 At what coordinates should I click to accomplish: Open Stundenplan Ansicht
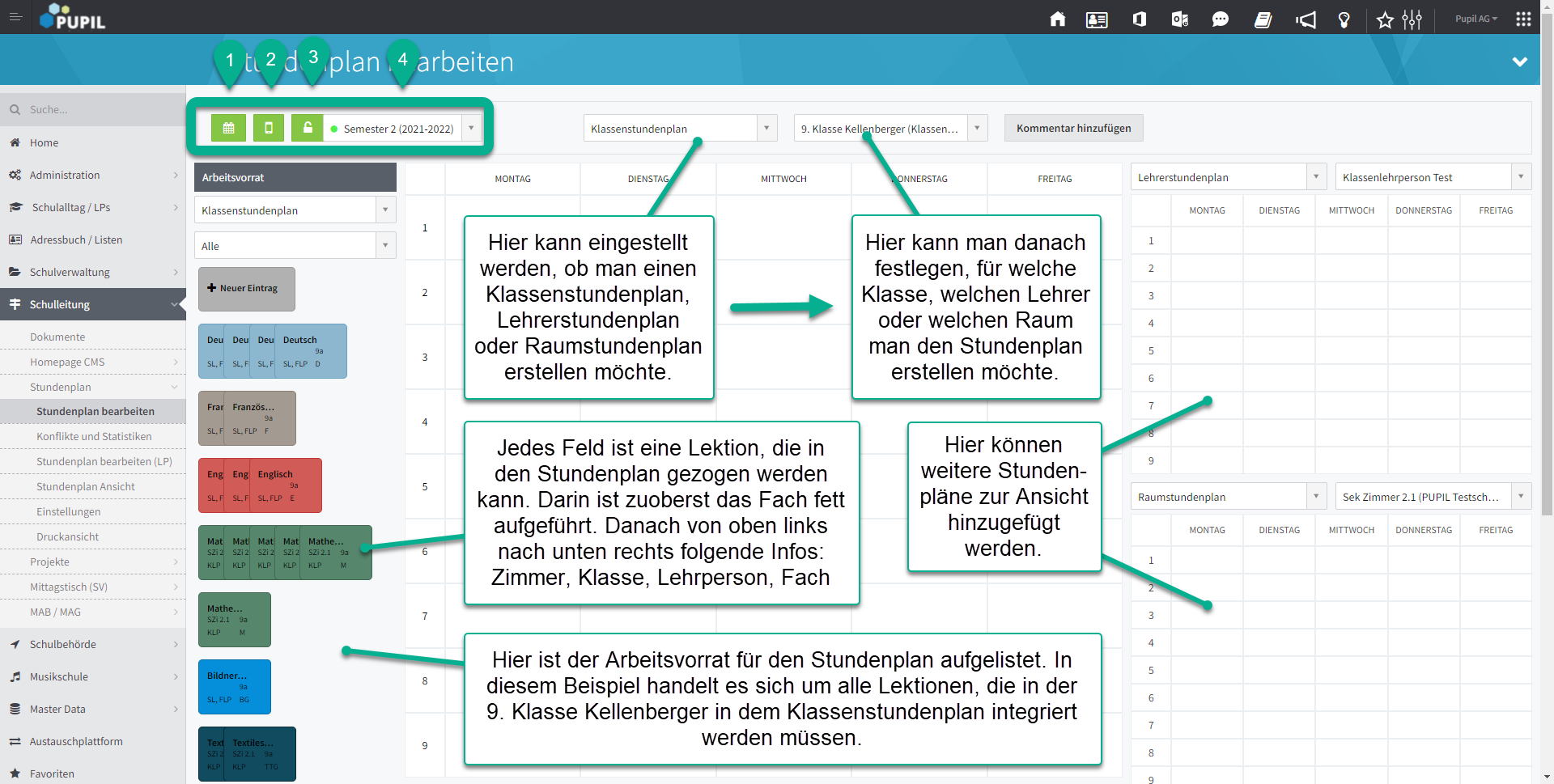click(x=93, y=486)
